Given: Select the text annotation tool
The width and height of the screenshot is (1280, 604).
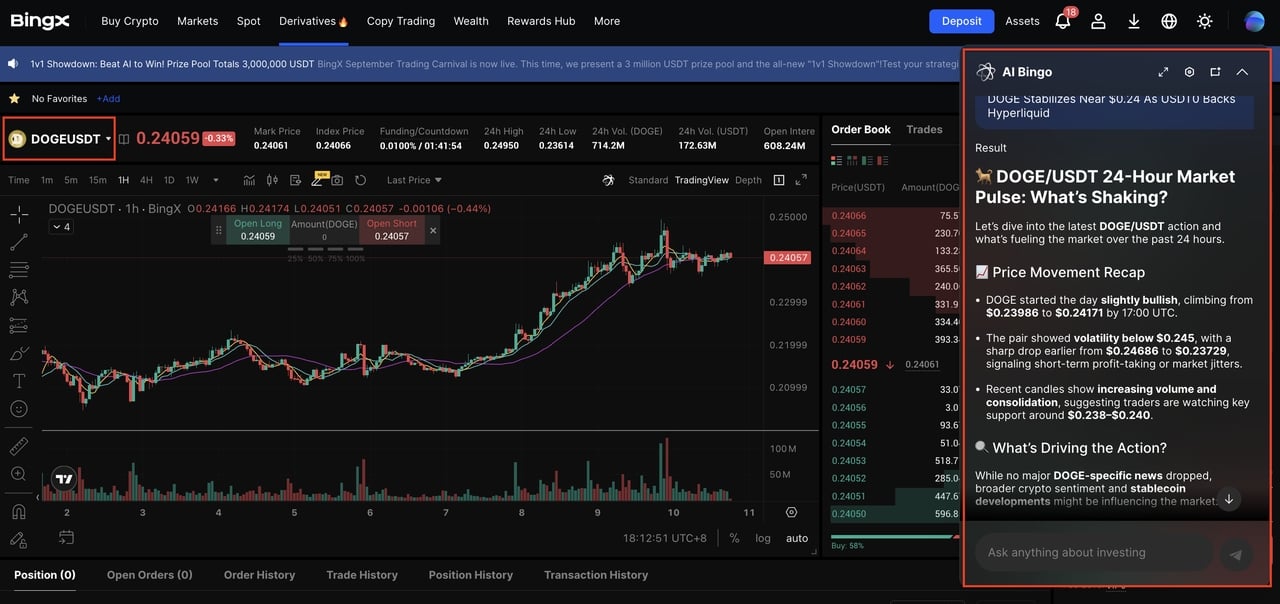Looking at the screenshot, I should (18, 381).
